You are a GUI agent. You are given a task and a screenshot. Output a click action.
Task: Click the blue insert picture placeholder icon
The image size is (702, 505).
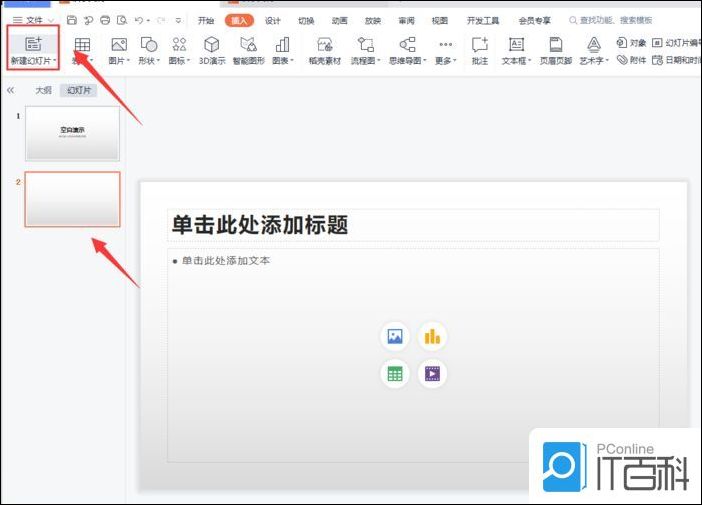pos(394,336)
